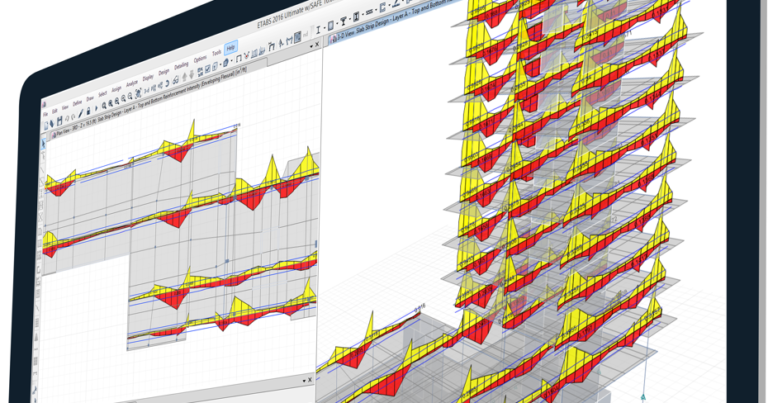Open Set Display Options checkbox icon

(208, 69)
